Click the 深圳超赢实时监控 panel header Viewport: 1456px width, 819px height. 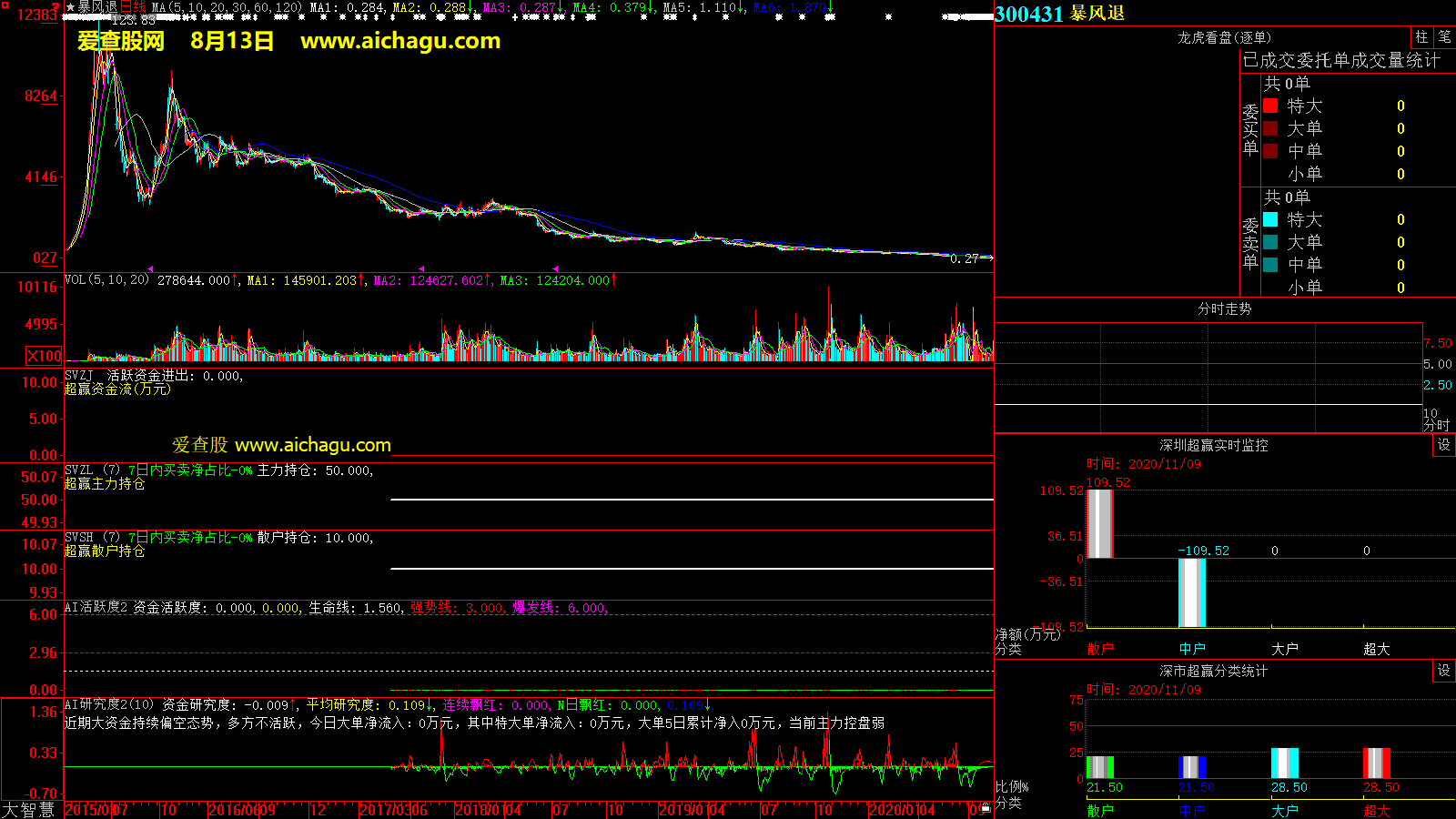click(1214, 445)
